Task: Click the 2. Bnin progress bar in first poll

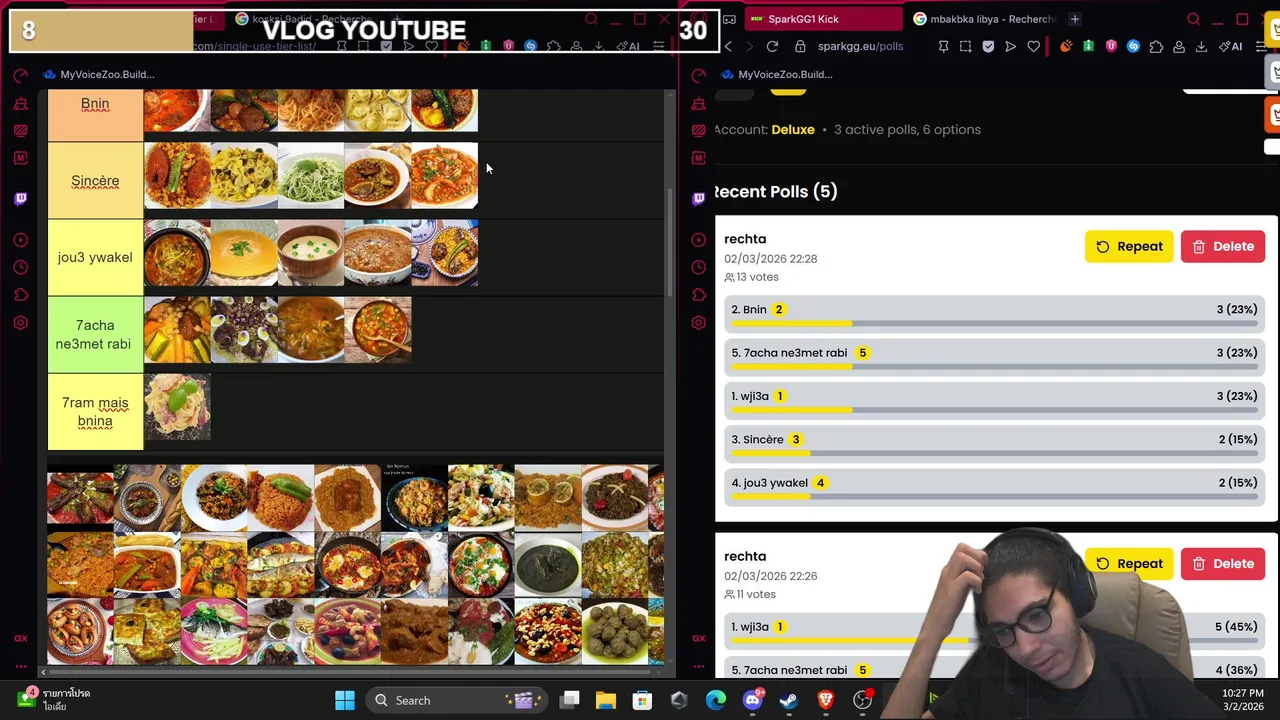Action: click(x=994, y=323)
